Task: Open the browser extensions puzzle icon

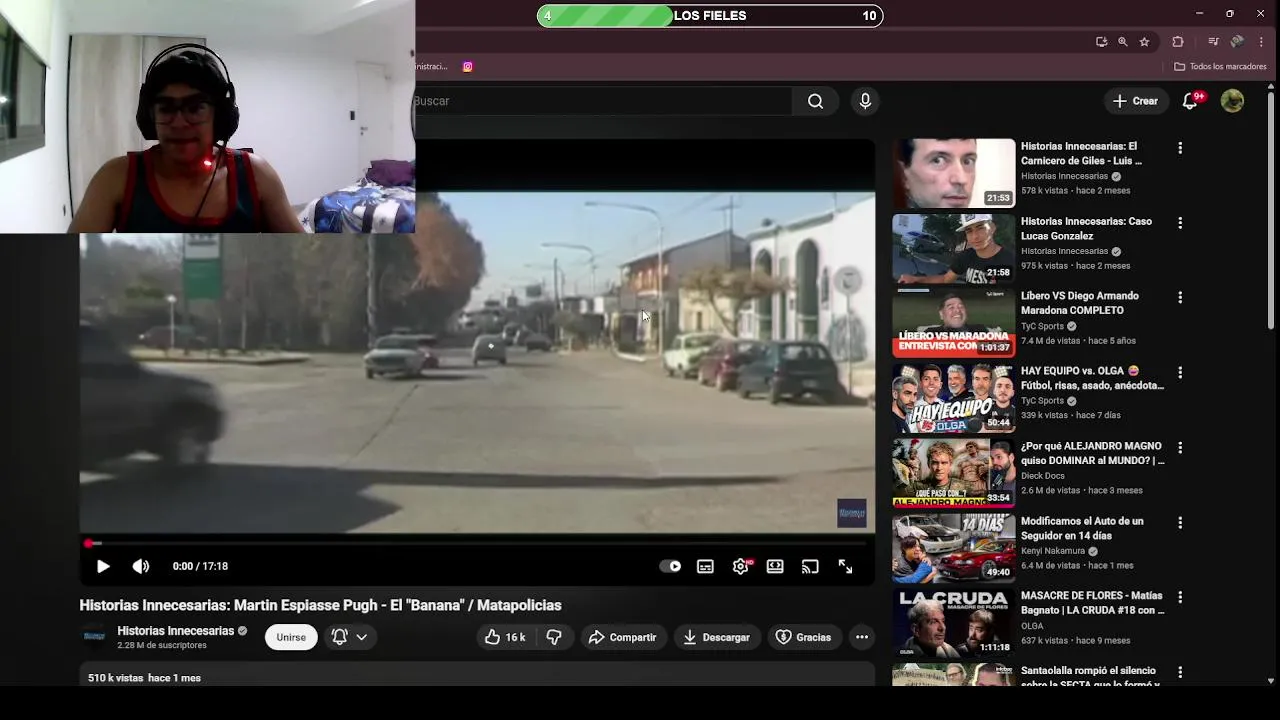Action: [1178, 42]
